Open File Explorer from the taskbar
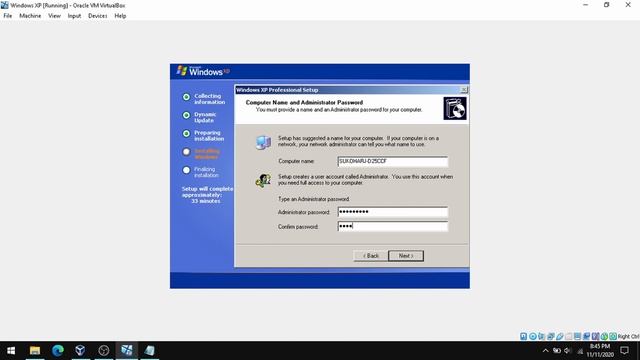 [x=35, y=350]
